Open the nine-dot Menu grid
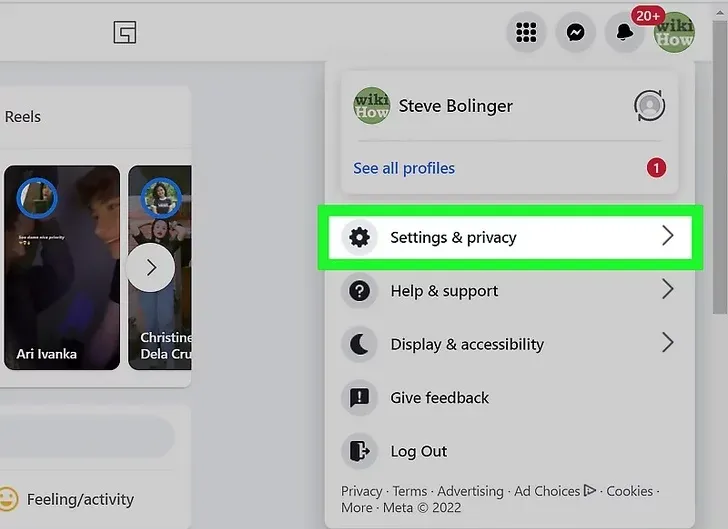The height and width of the screenshot is (529, 728). (526, 32)
